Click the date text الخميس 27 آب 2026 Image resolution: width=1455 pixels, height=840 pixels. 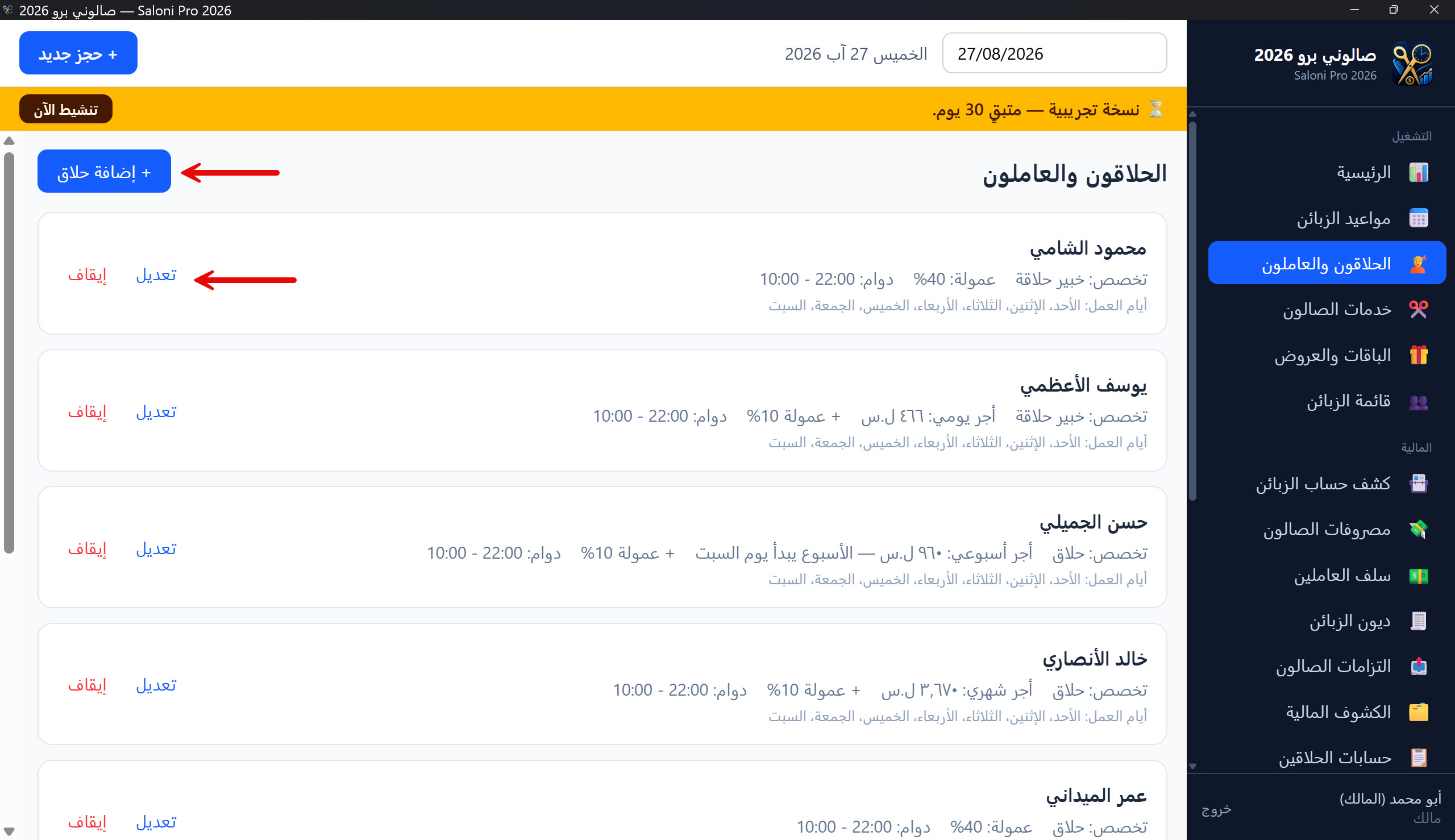856,54
